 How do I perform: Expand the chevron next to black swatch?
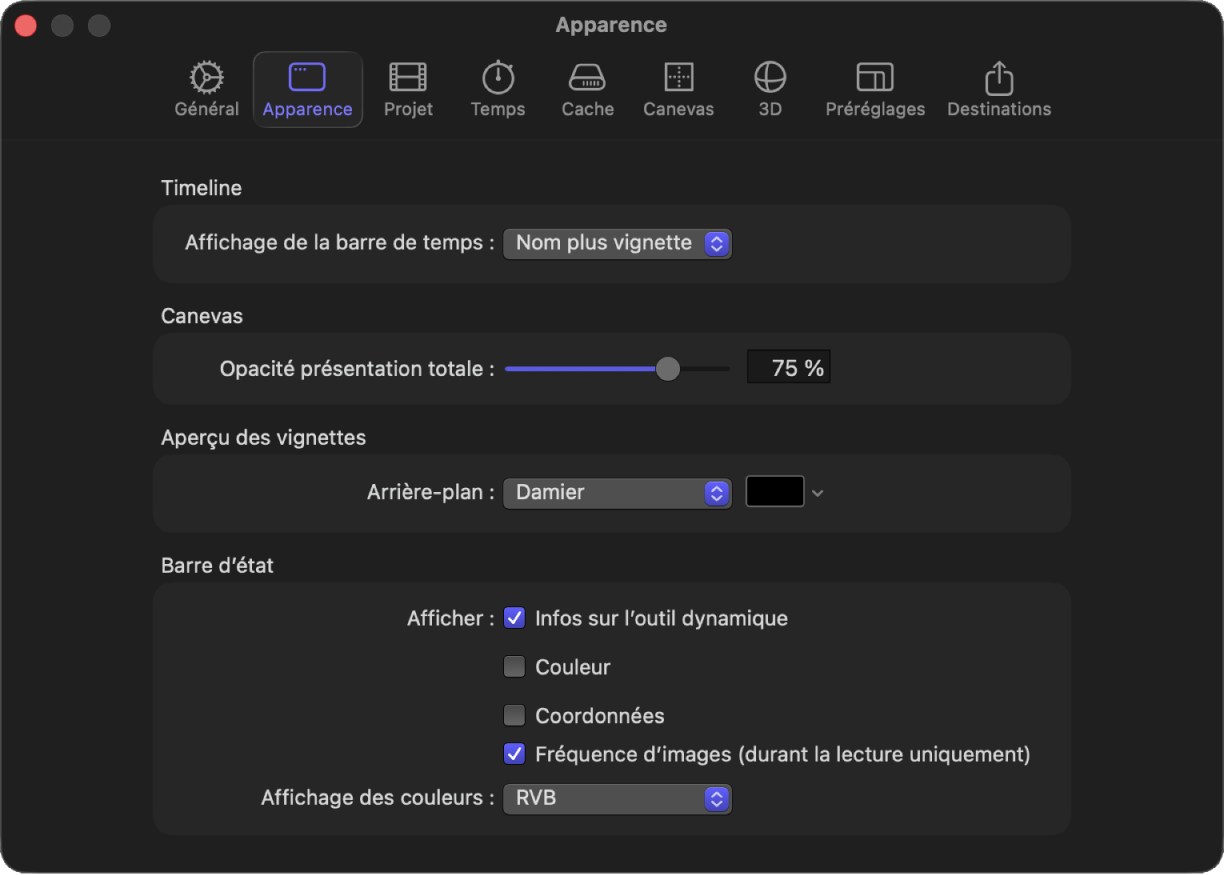coord(818,493)
